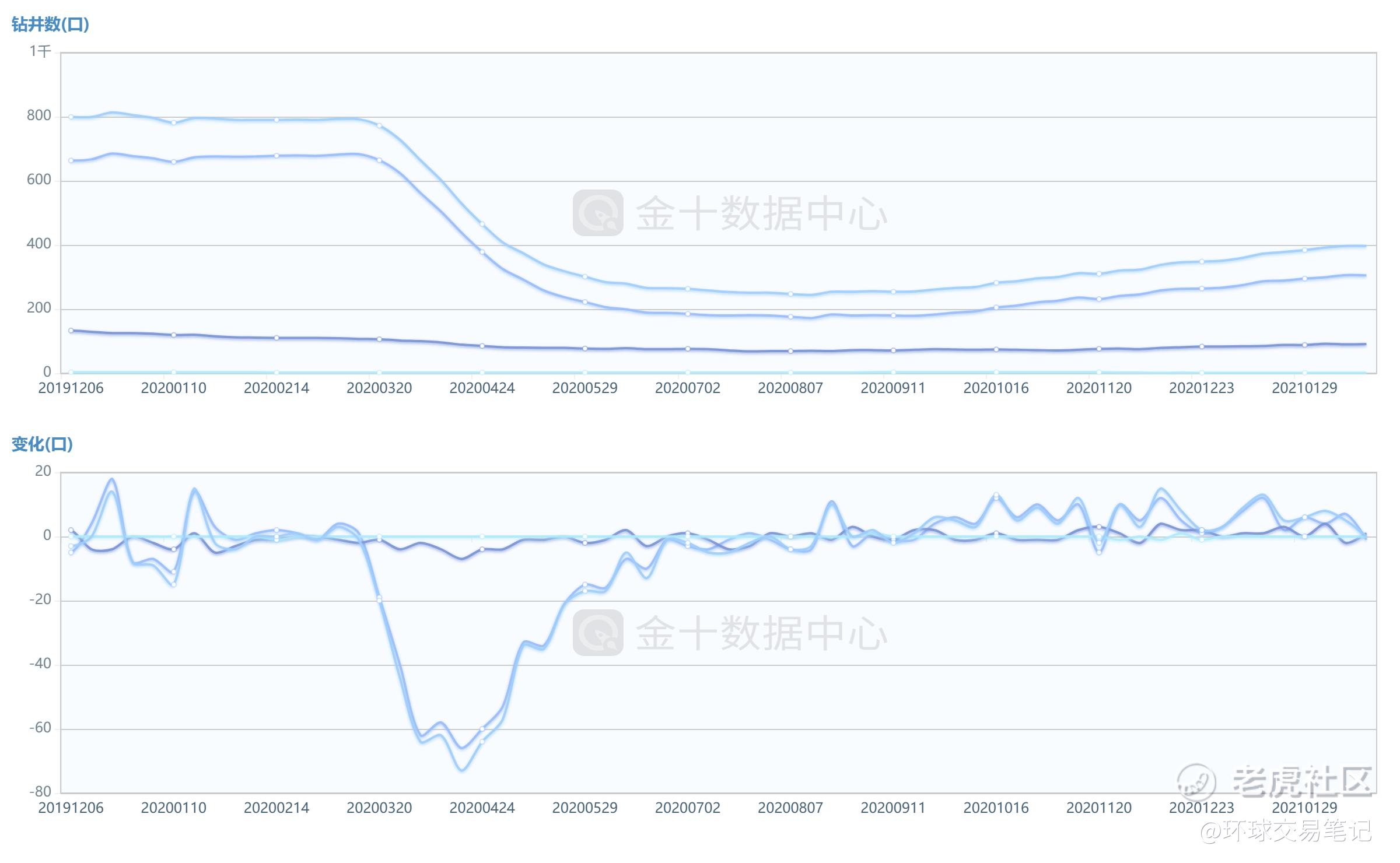Click the 400 y-axis label in the upper chart
Viewport: 1400px width, 863px height.
[38, 244]
